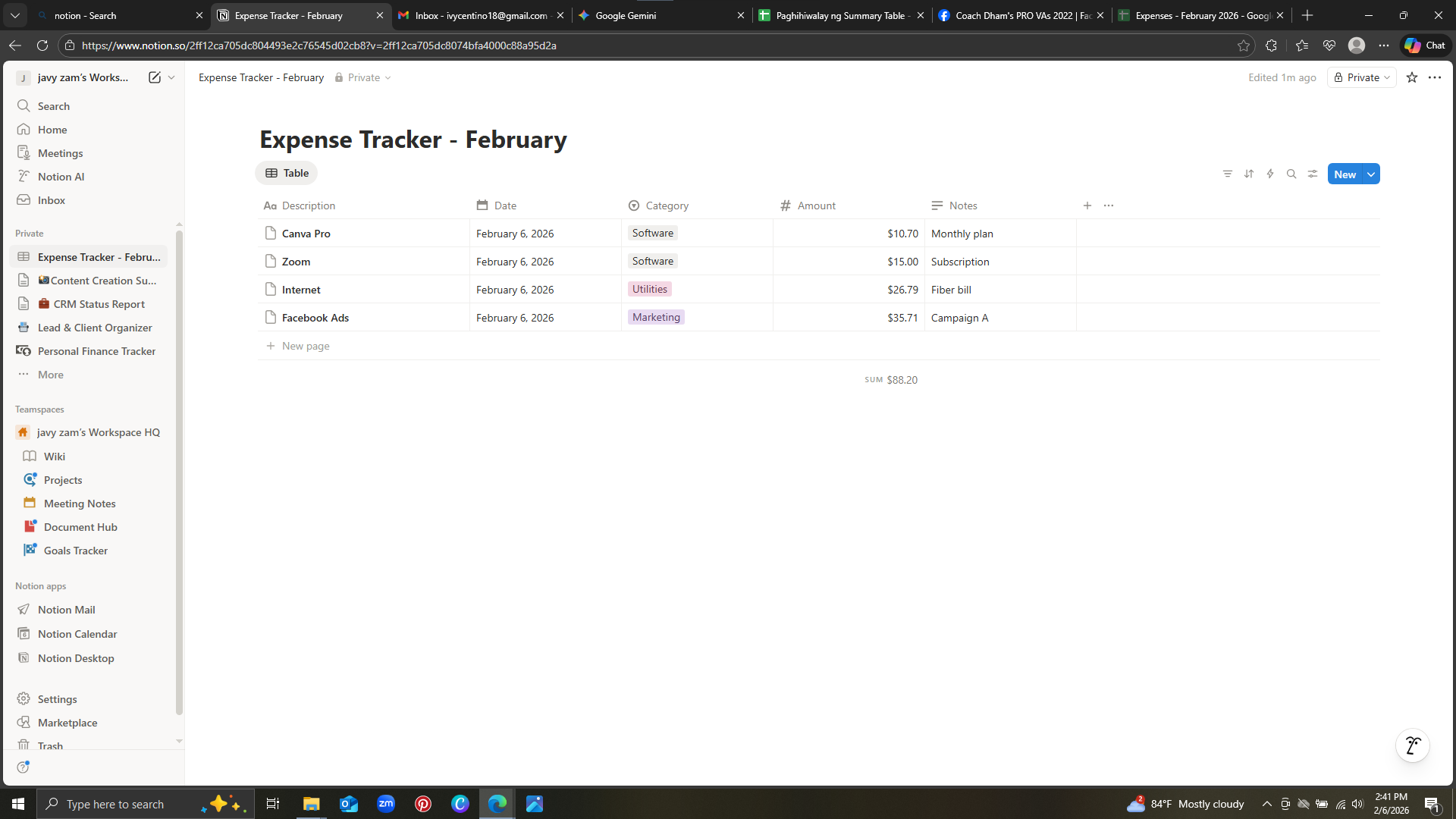Select the Marketing category tag
Viewport: 1456px width, 819px height.
656,318
